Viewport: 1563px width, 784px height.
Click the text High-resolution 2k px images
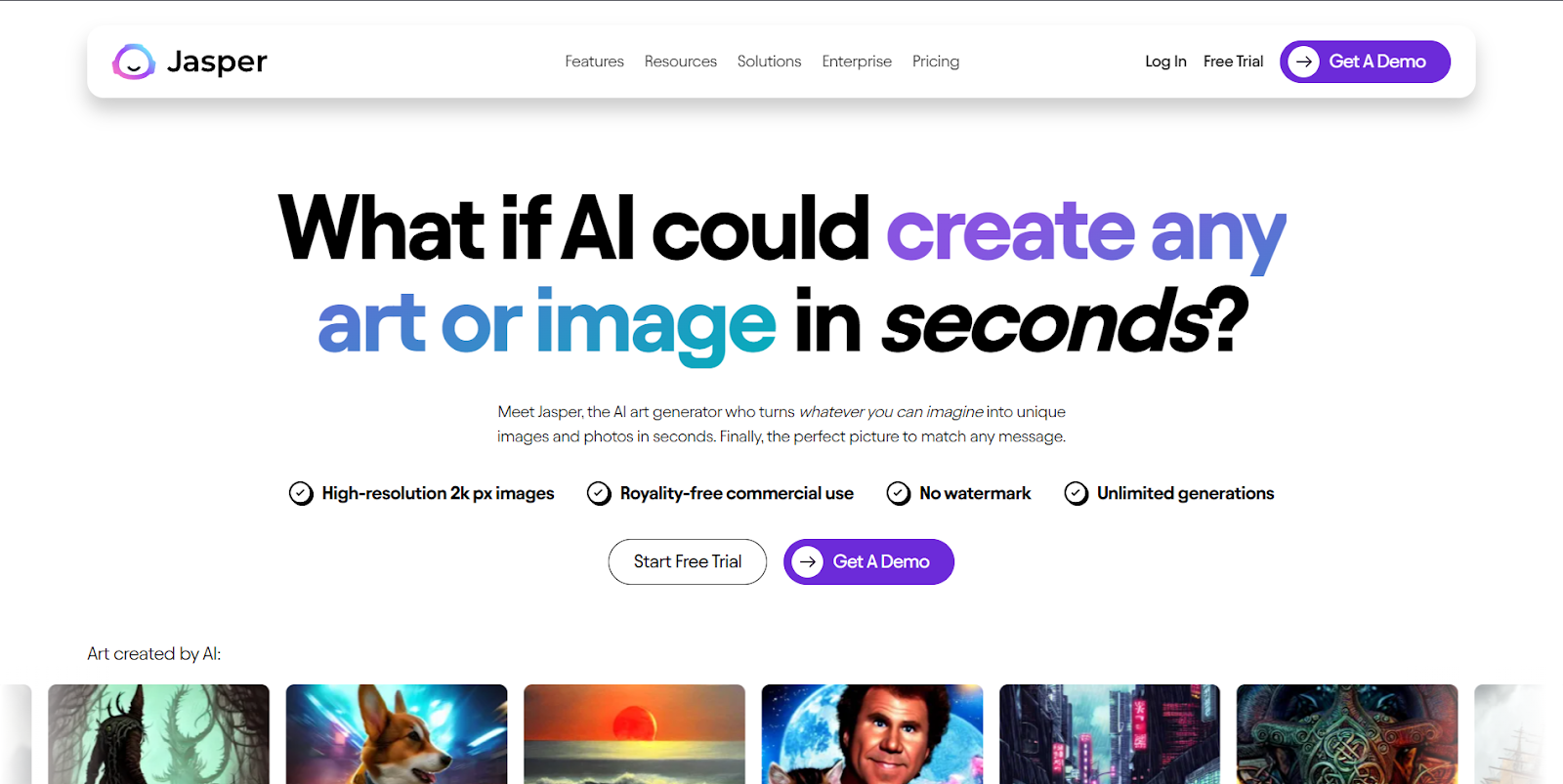coord(438,493)
